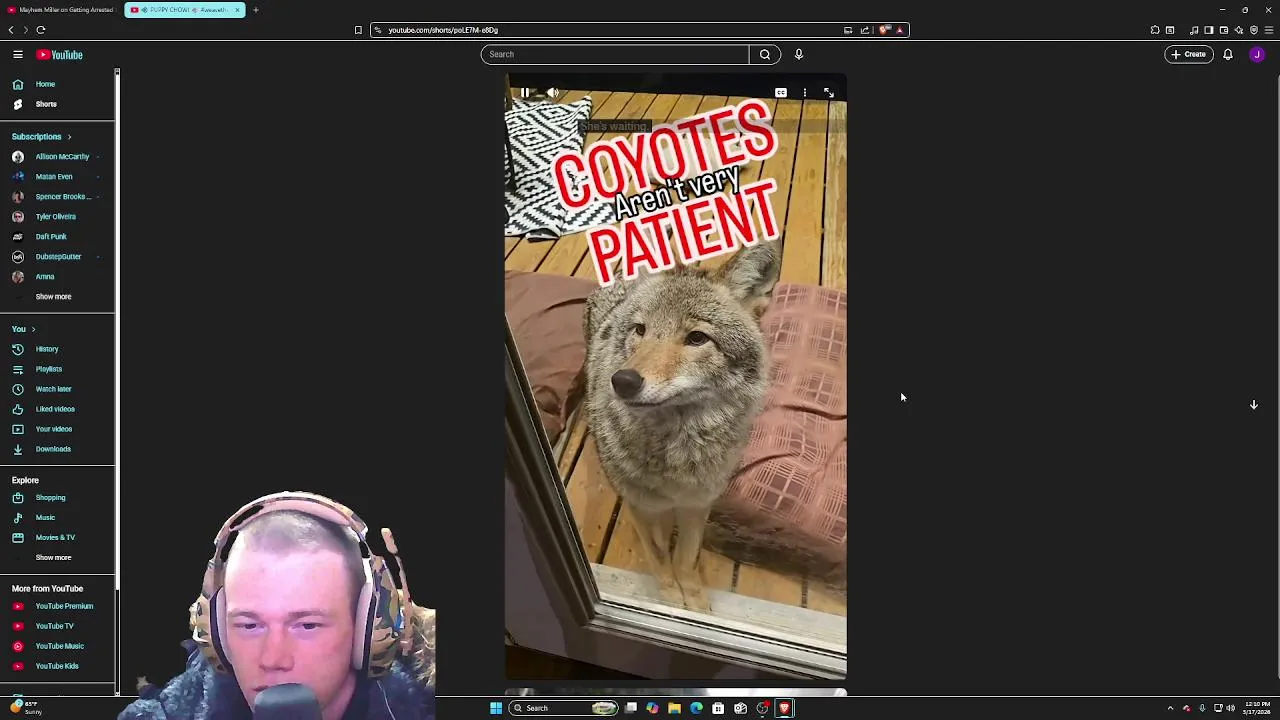1280x720 pixels.
Task: Select the PUPPY CHOW tab
Action: point(183,10)
